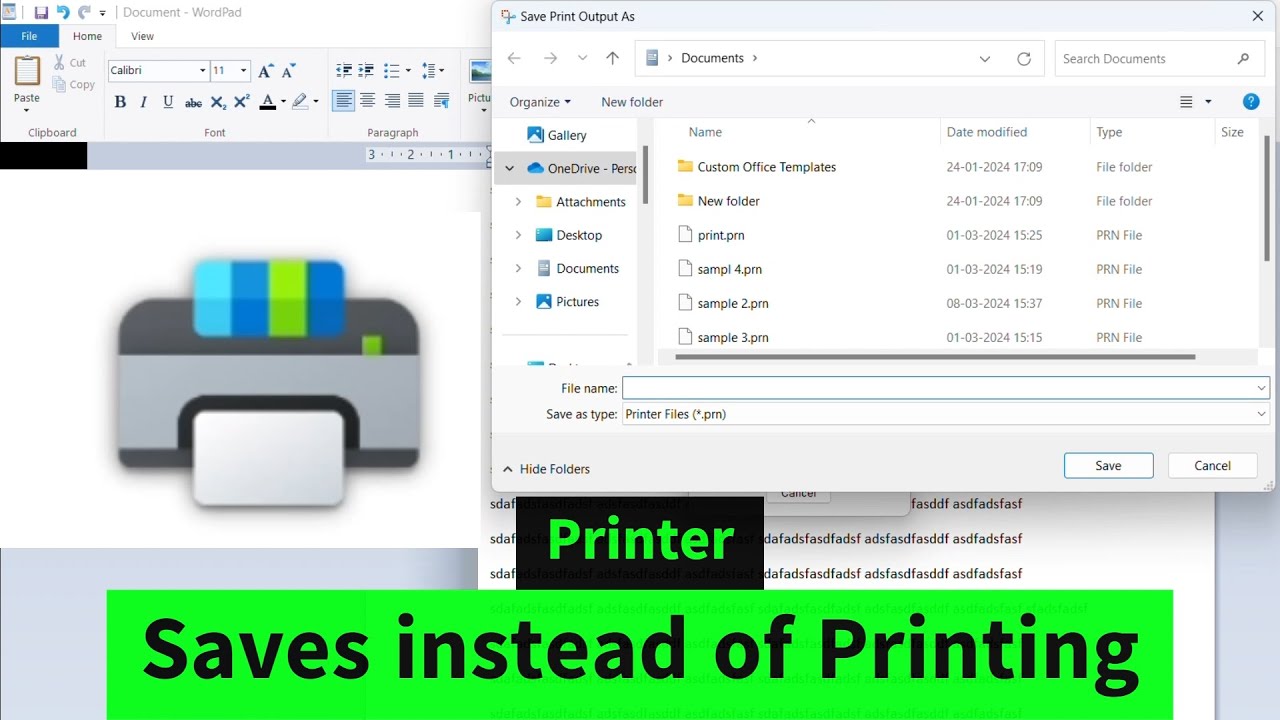Apply the black text color swatch
1280x720 pixels.
click(x=267, y=102)
